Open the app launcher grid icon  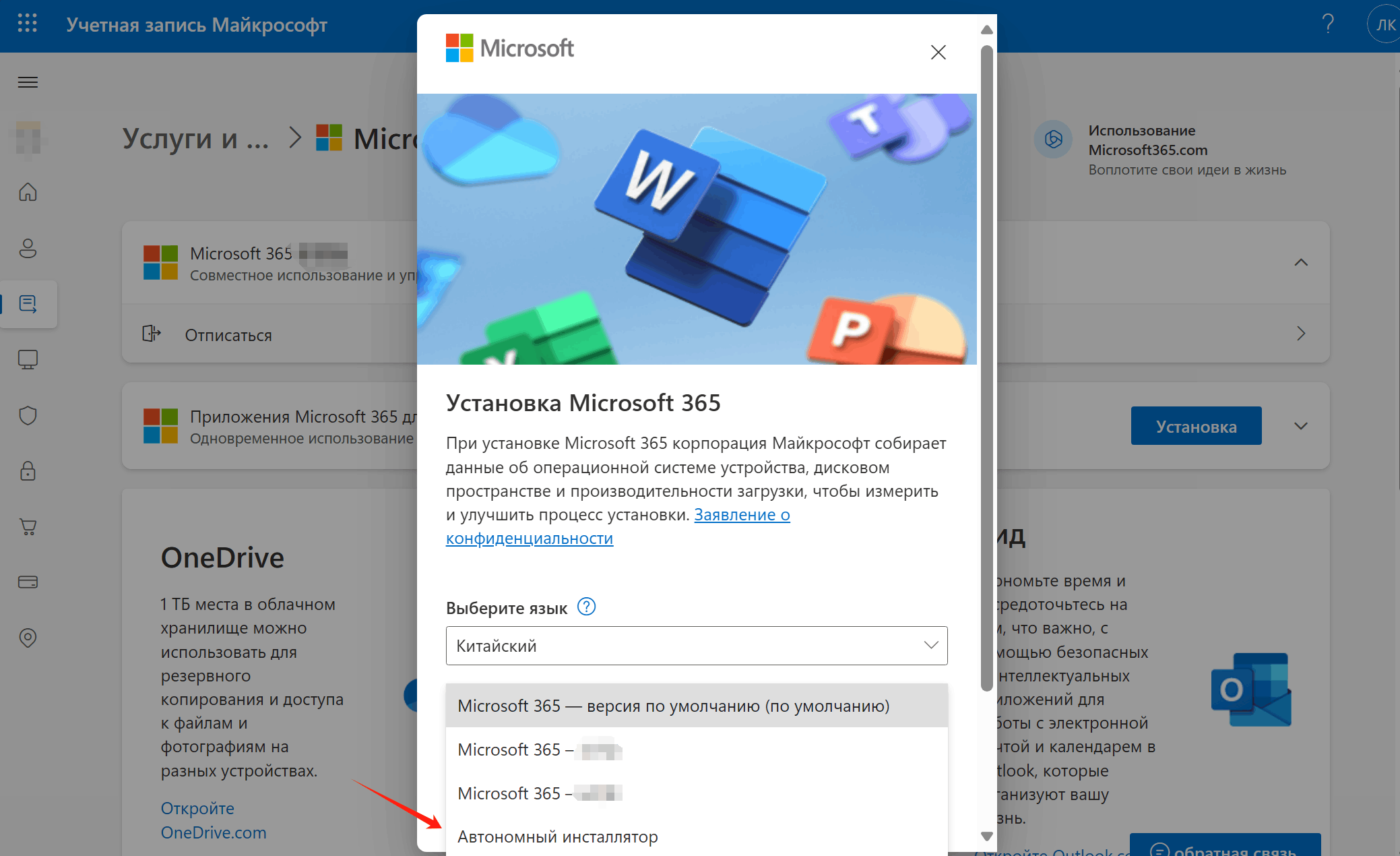(x=28, y=24)
